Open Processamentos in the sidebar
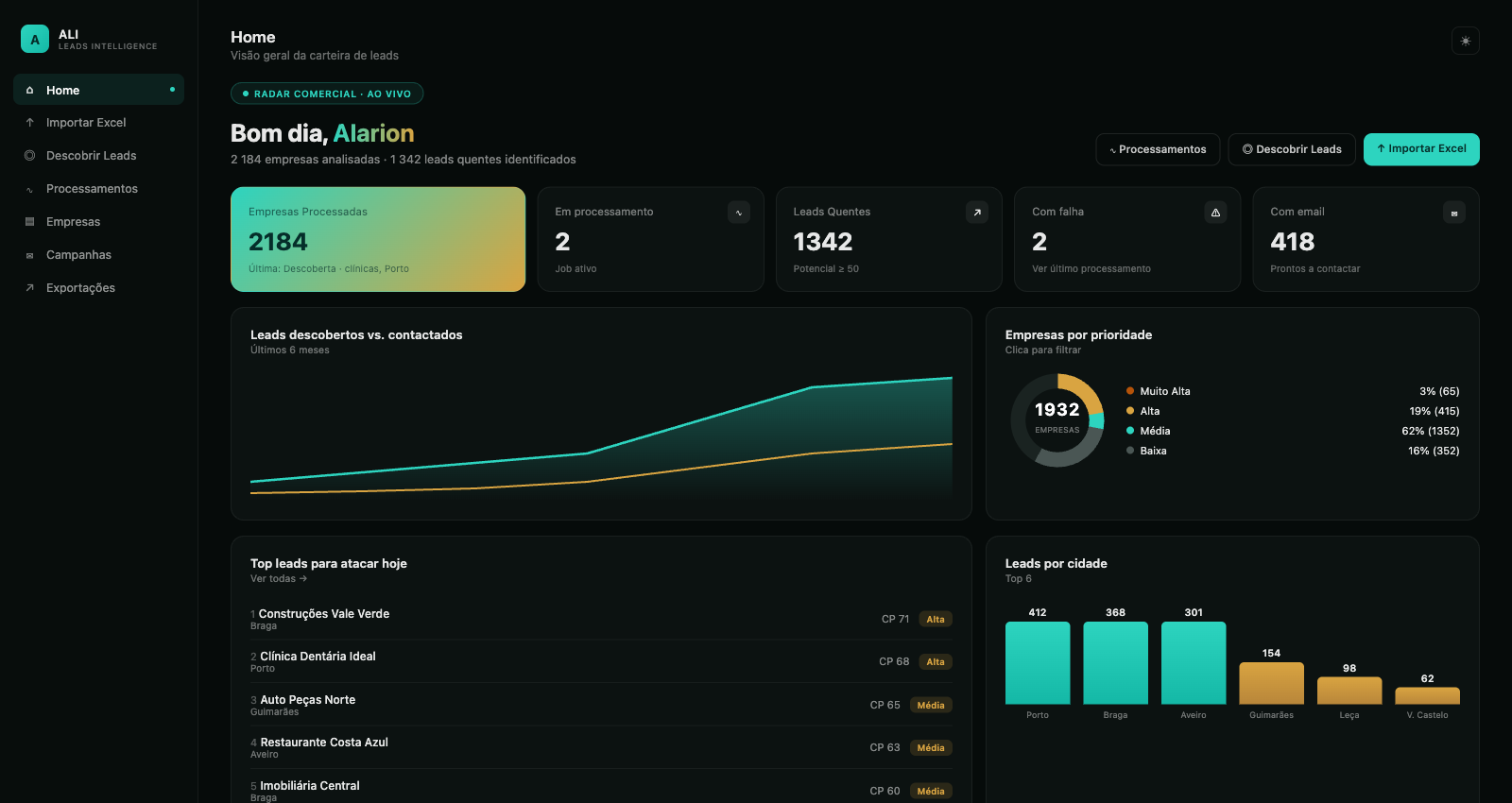Image resolution: width=1512 pixels, height=803 pixels. pyautogui.click(x=98, y=189)
